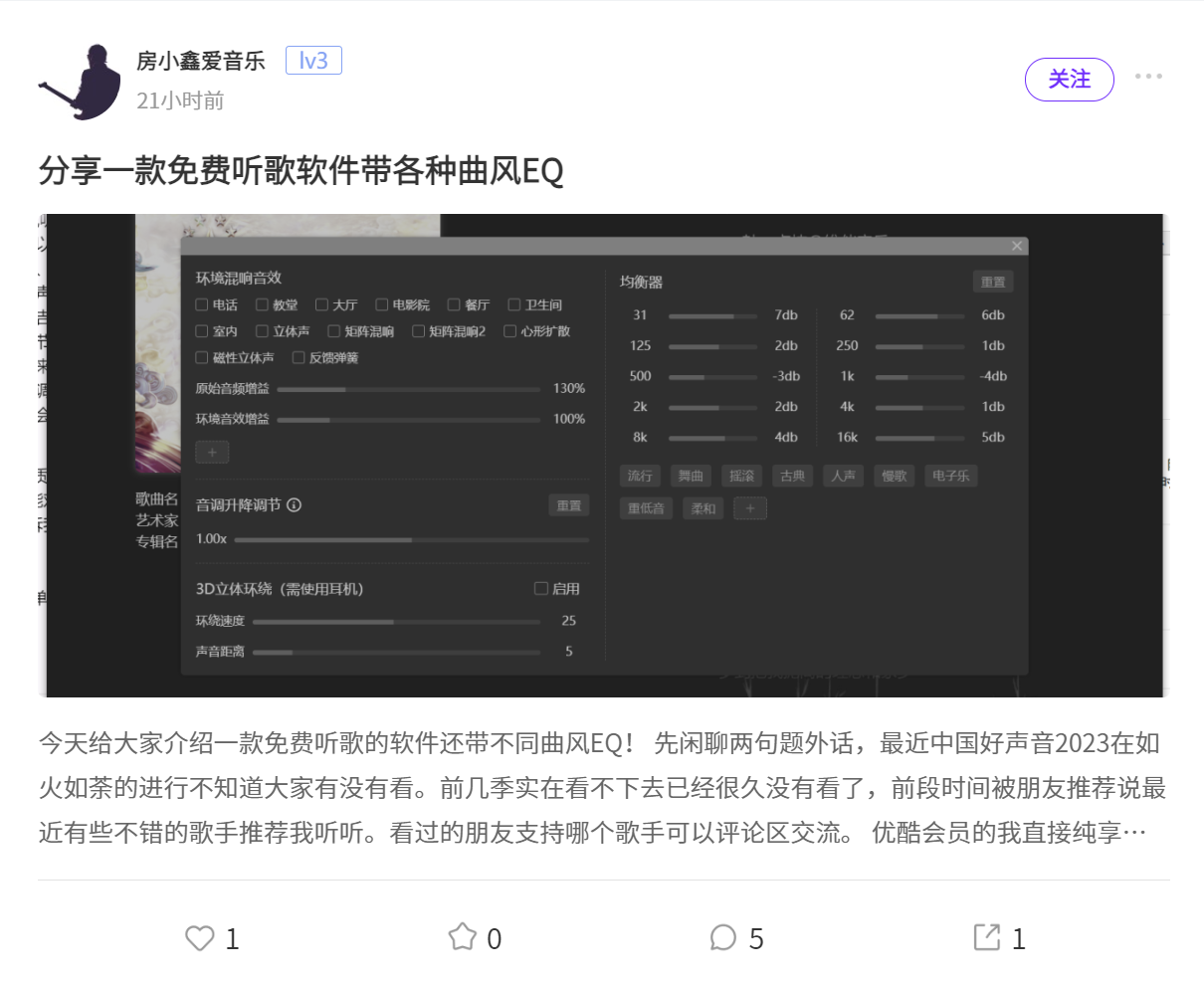The height and width of the screenshot is (983, 1204).
Task: Click the like heart icon
Action: coord(200,937)
